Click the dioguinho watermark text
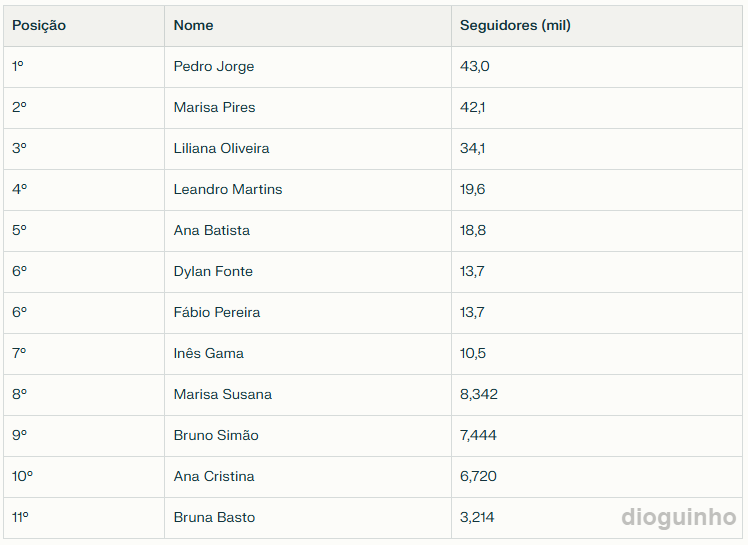 (679, 517)
